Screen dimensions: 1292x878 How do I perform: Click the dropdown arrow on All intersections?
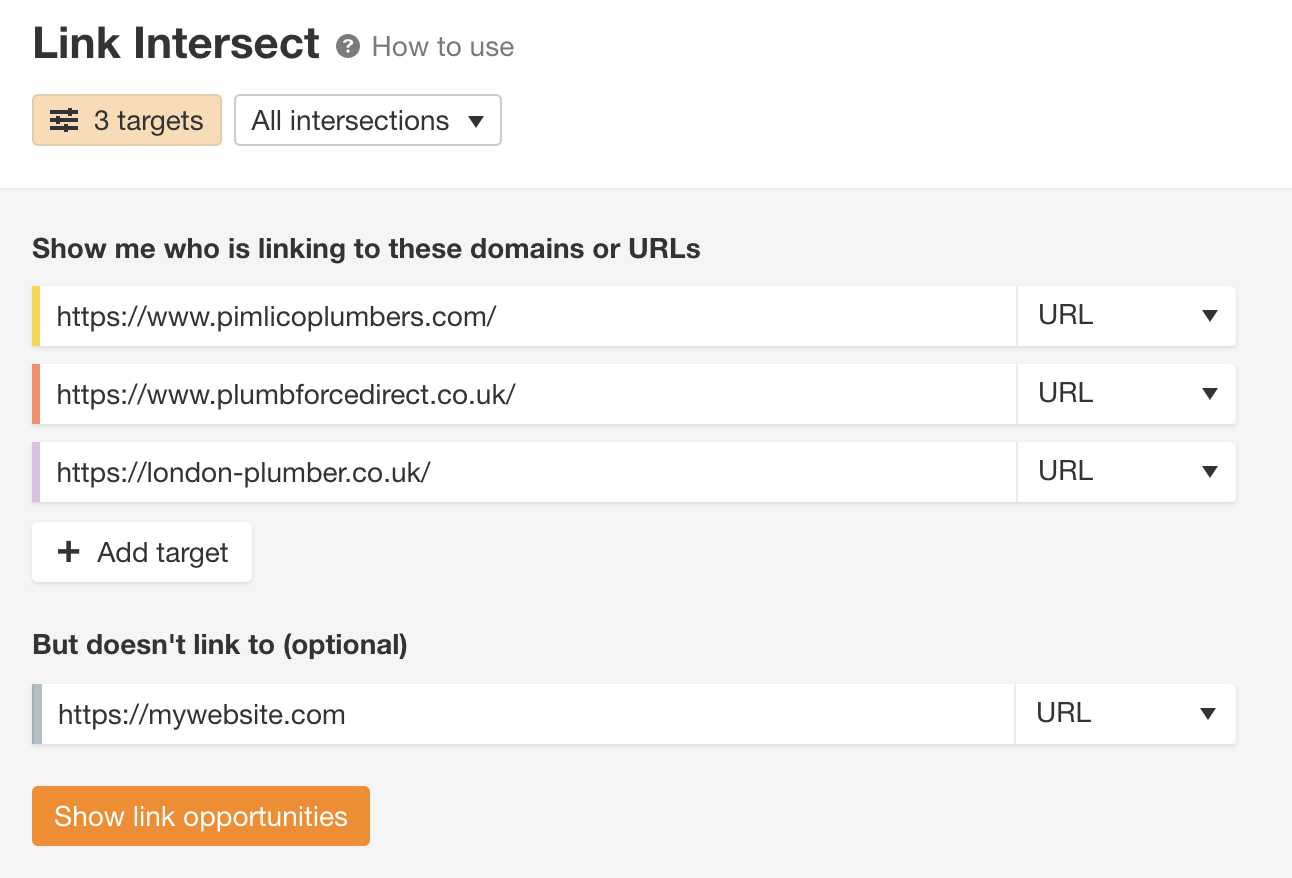tap(478, 120)
